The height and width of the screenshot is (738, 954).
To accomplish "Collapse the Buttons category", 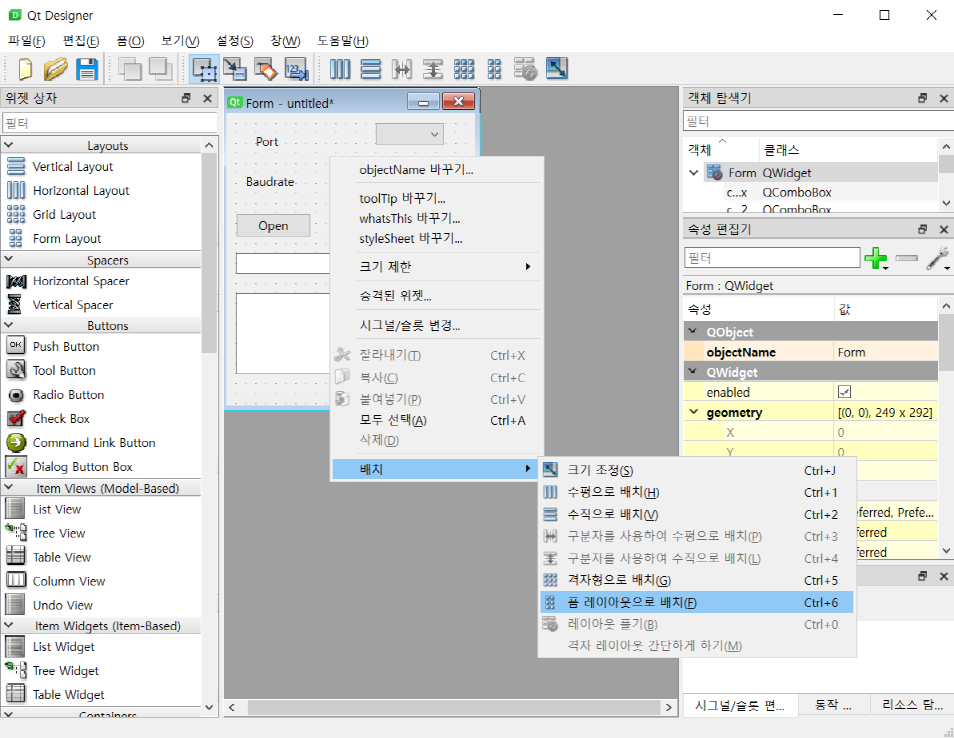I will point(9,325).
